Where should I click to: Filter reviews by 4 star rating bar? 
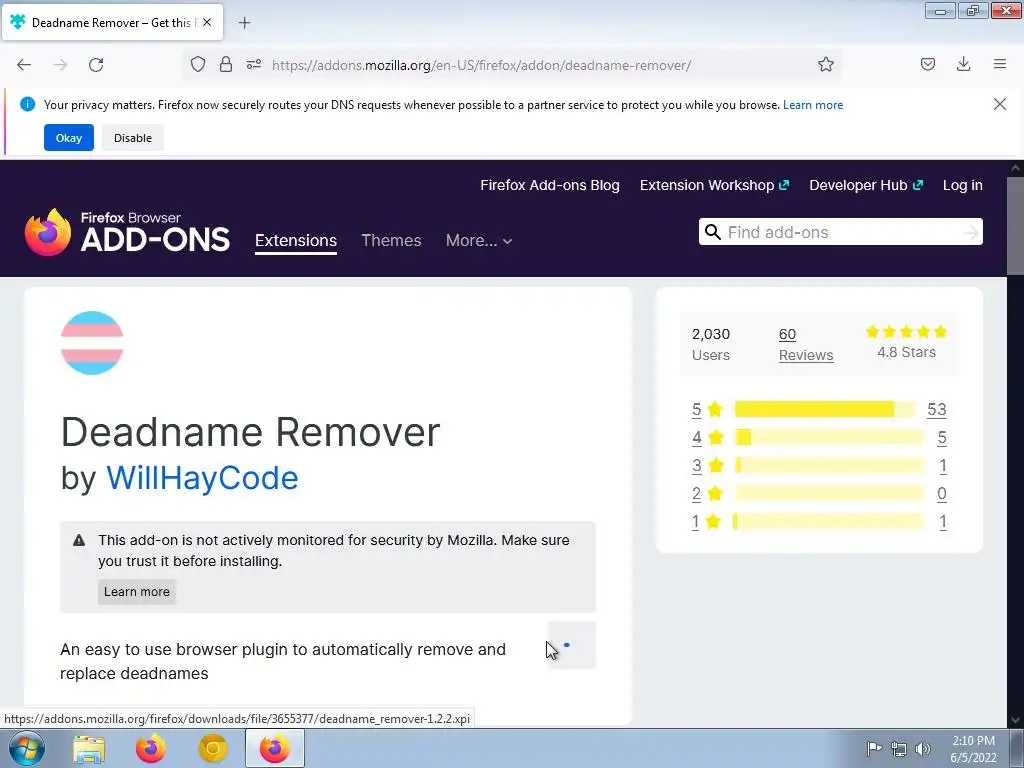[x=829, y=438]
